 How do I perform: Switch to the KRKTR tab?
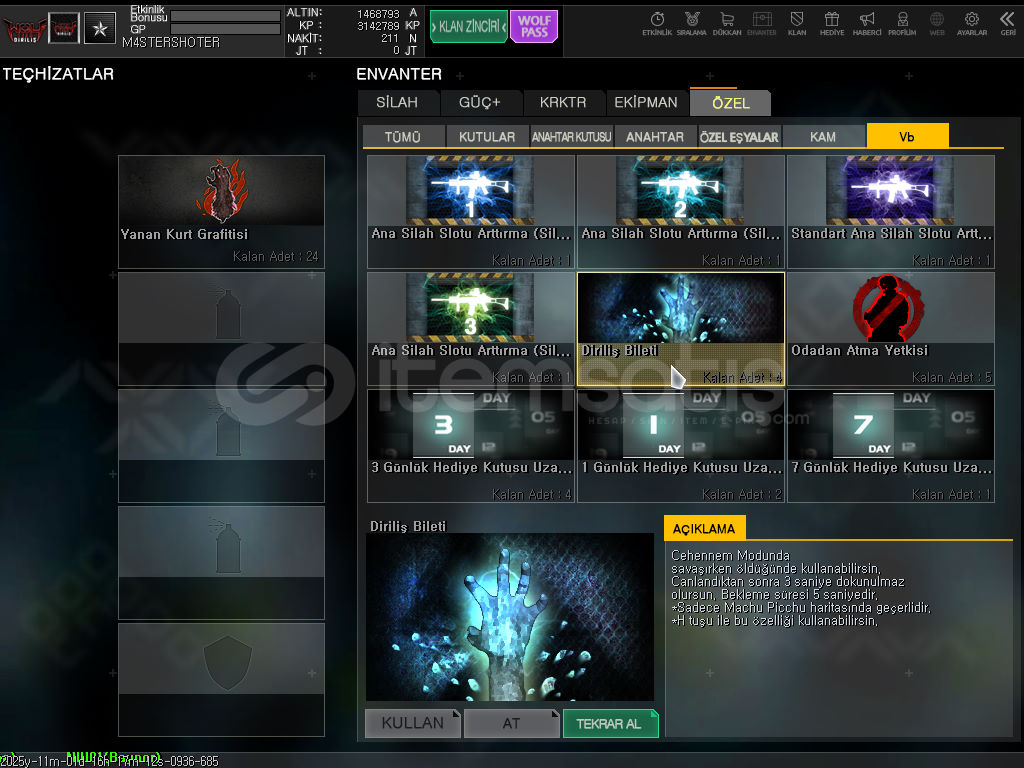coord(563,103)
